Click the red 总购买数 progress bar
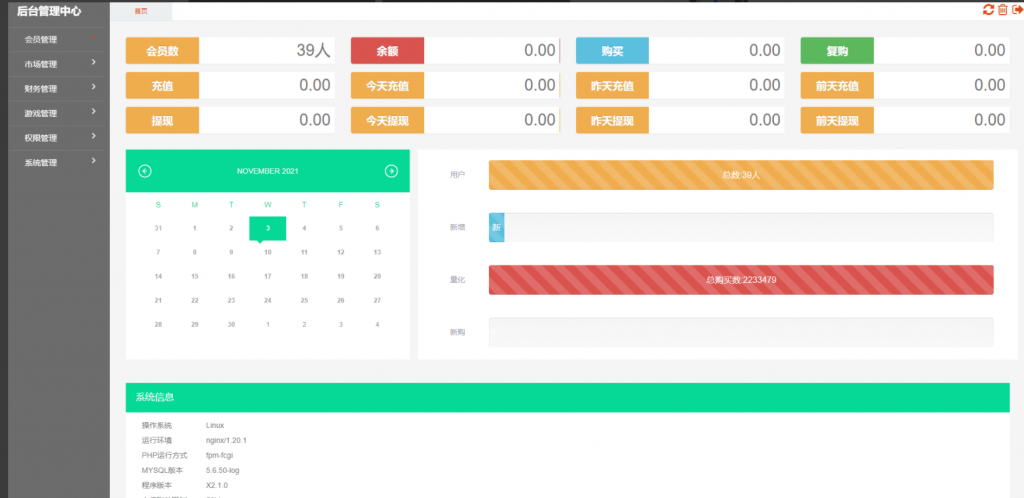The width and height of the screenshot is (1024, 498). [741, 280]
